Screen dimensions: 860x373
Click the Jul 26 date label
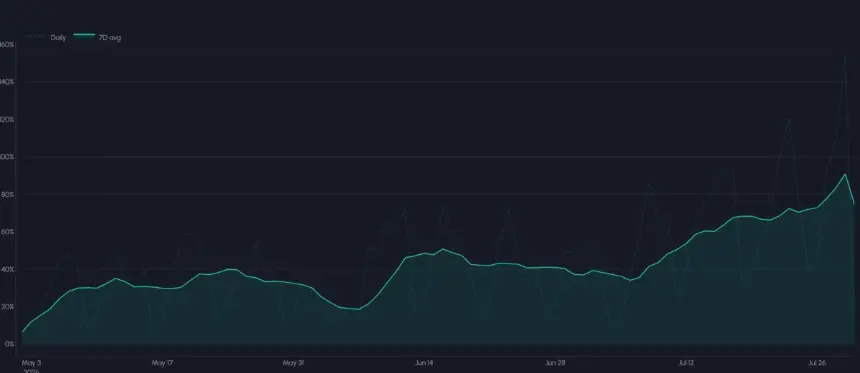pyautogui.click(x=817, y=363)
